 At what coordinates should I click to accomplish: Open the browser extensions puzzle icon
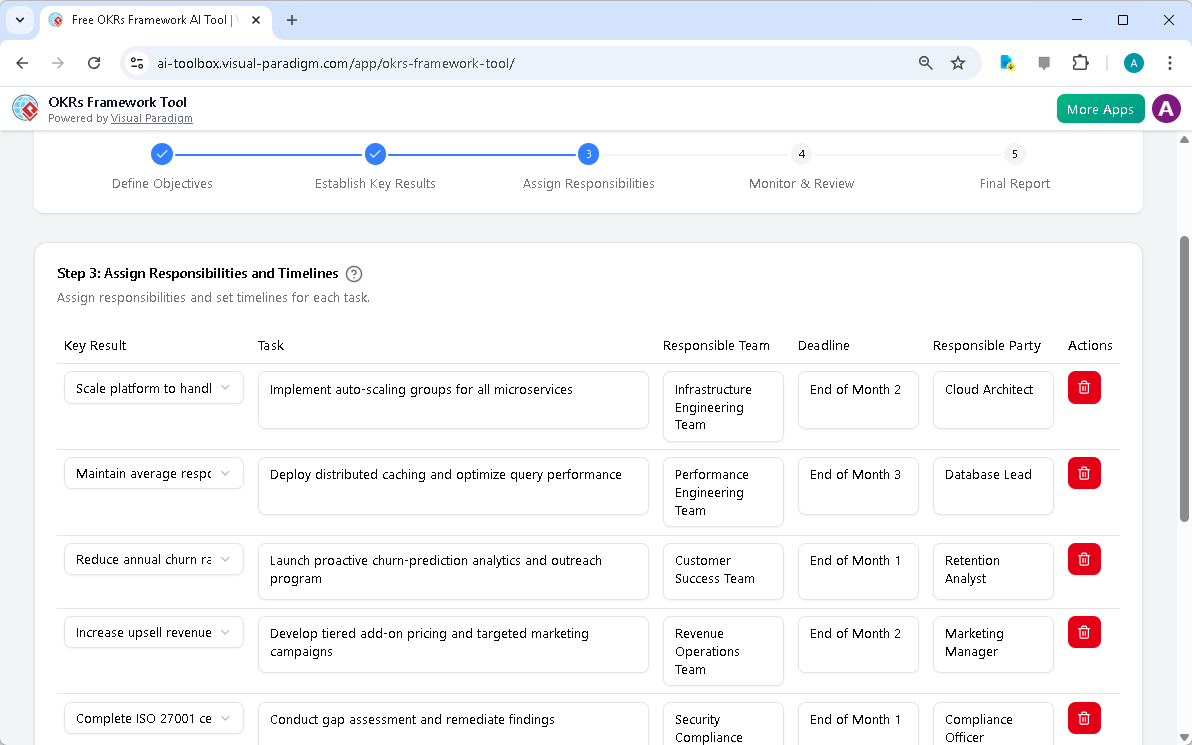point(1080,62)
